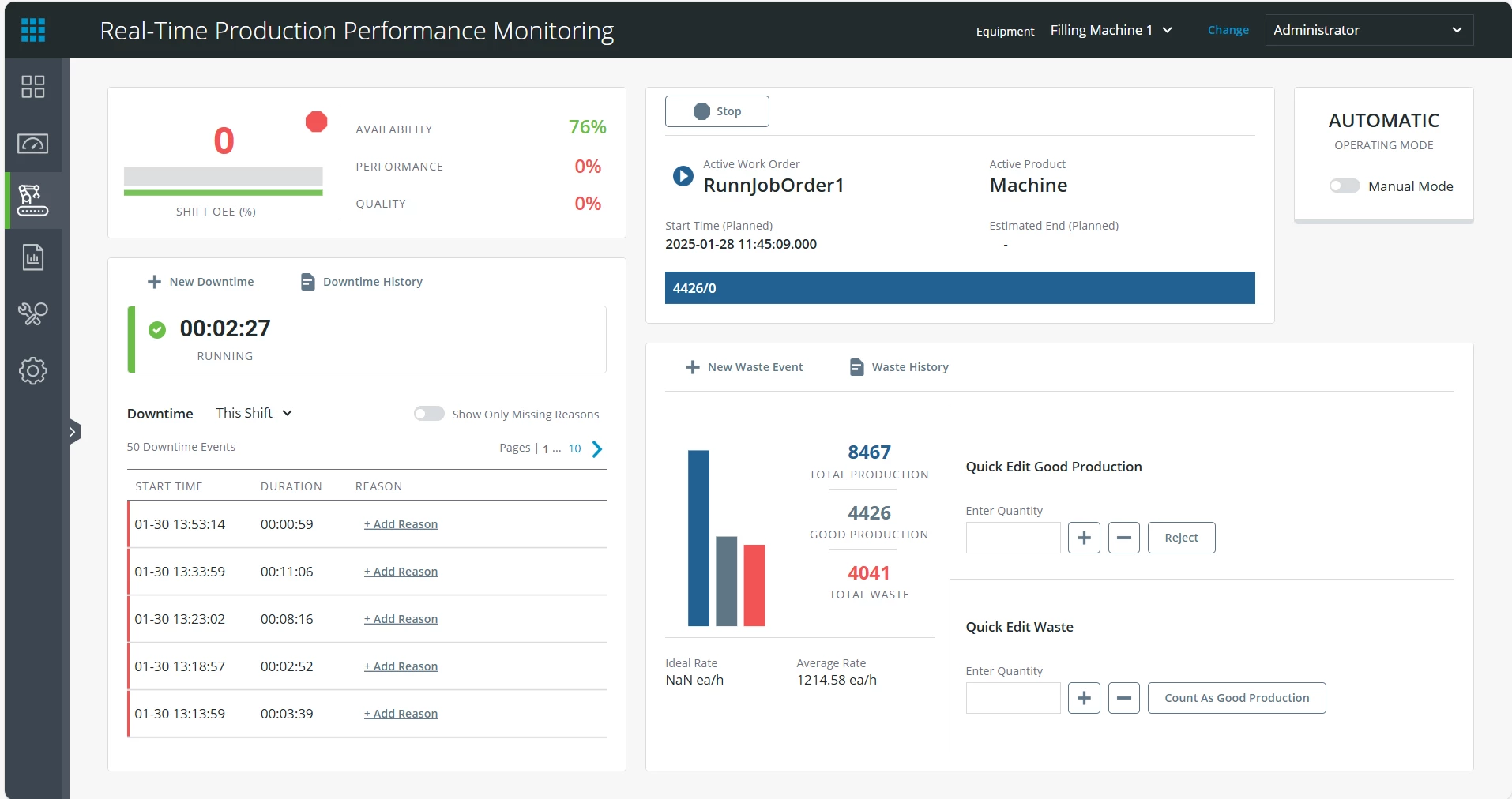Open the gauge performance sidebar icon
Viewport: 1512px width, 799px height.
pyautogui.click(x=33, y=144)
